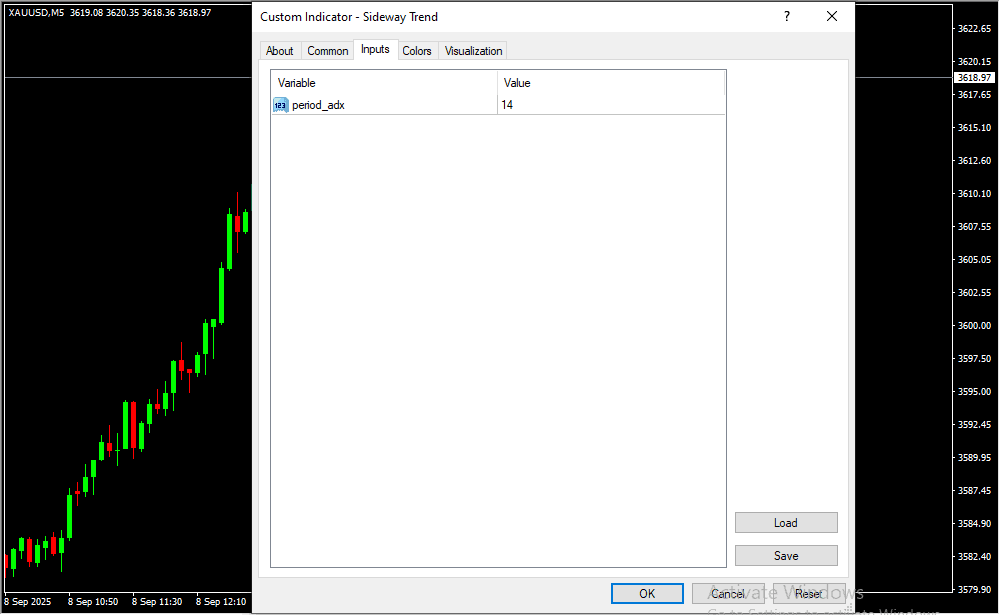Open the Common tab
The height and width of the screenshot is (615, 1000).
point(328,51)
